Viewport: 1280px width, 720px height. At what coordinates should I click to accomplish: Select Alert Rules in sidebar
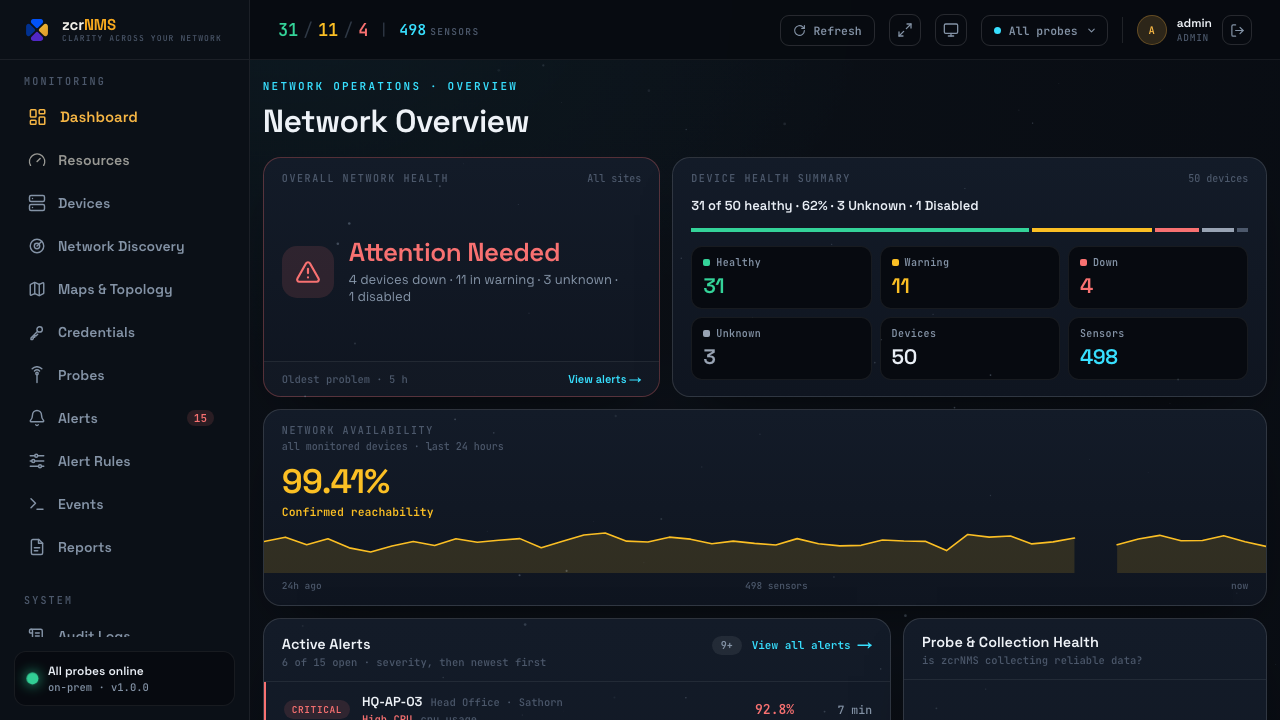tap(125, 461)
